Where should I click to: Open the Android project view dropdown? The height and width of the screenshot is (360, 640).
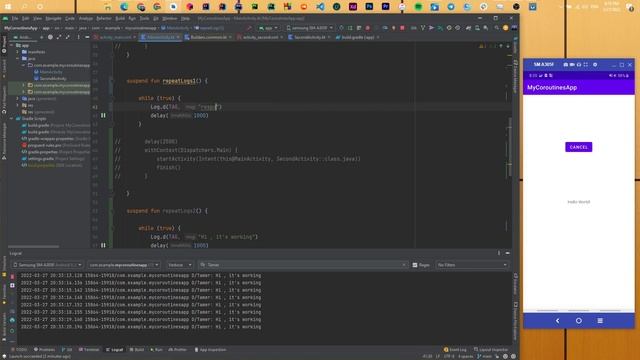(x=24, y=37)
